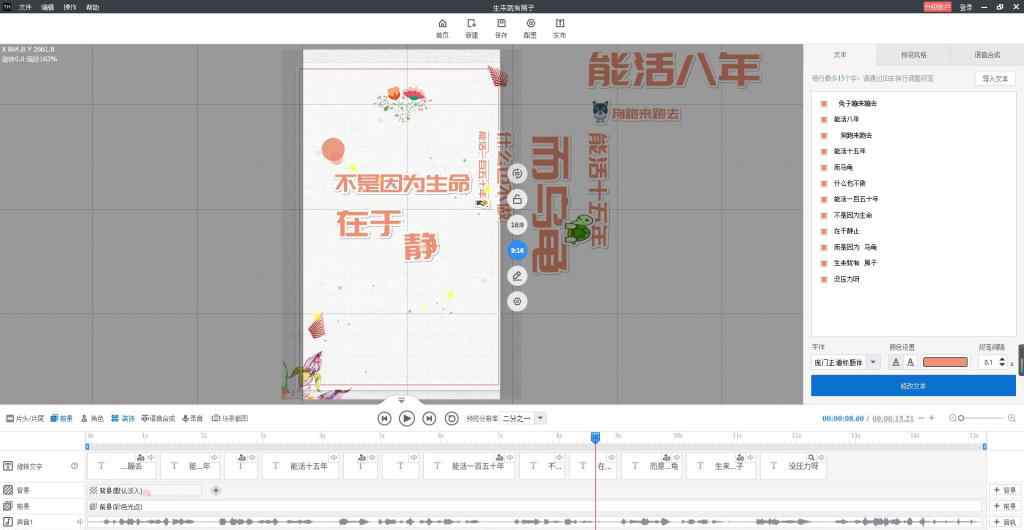Open the 编辑 menu

tap(48, 7)
